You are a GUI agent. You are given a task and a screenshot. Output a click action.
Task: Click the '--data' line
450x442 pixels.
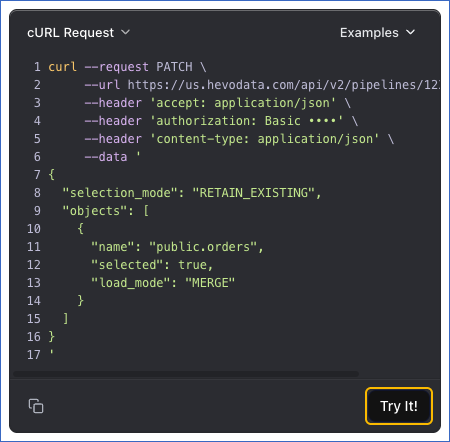(112, 157)
